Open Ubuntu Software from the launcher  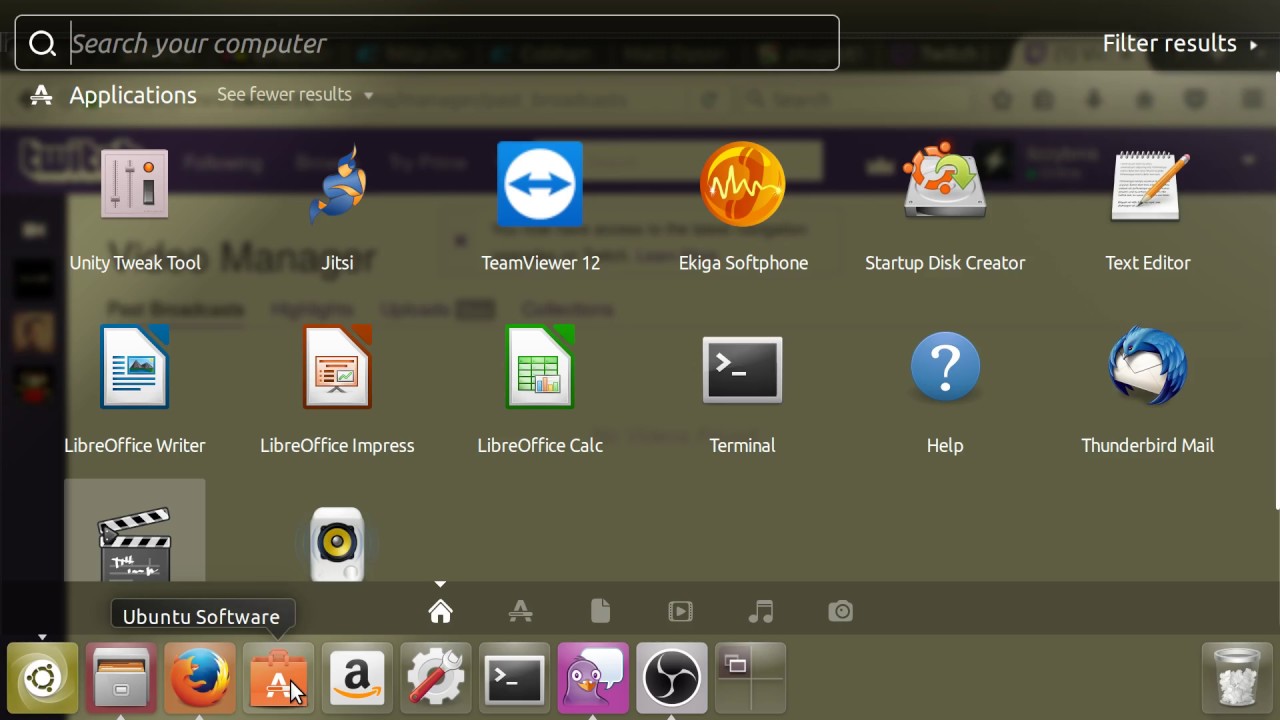(278, 679)
